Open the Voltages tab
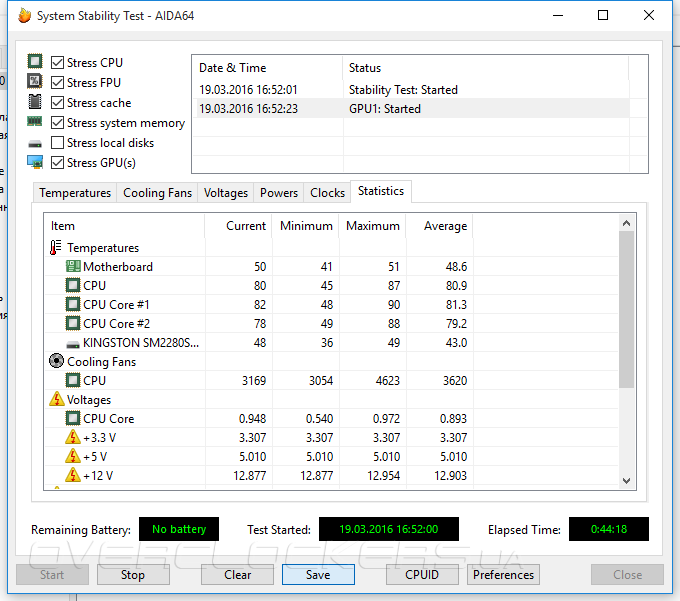This screenshot has width=680, height=601. pyautogui.click(x=226, y=193)
